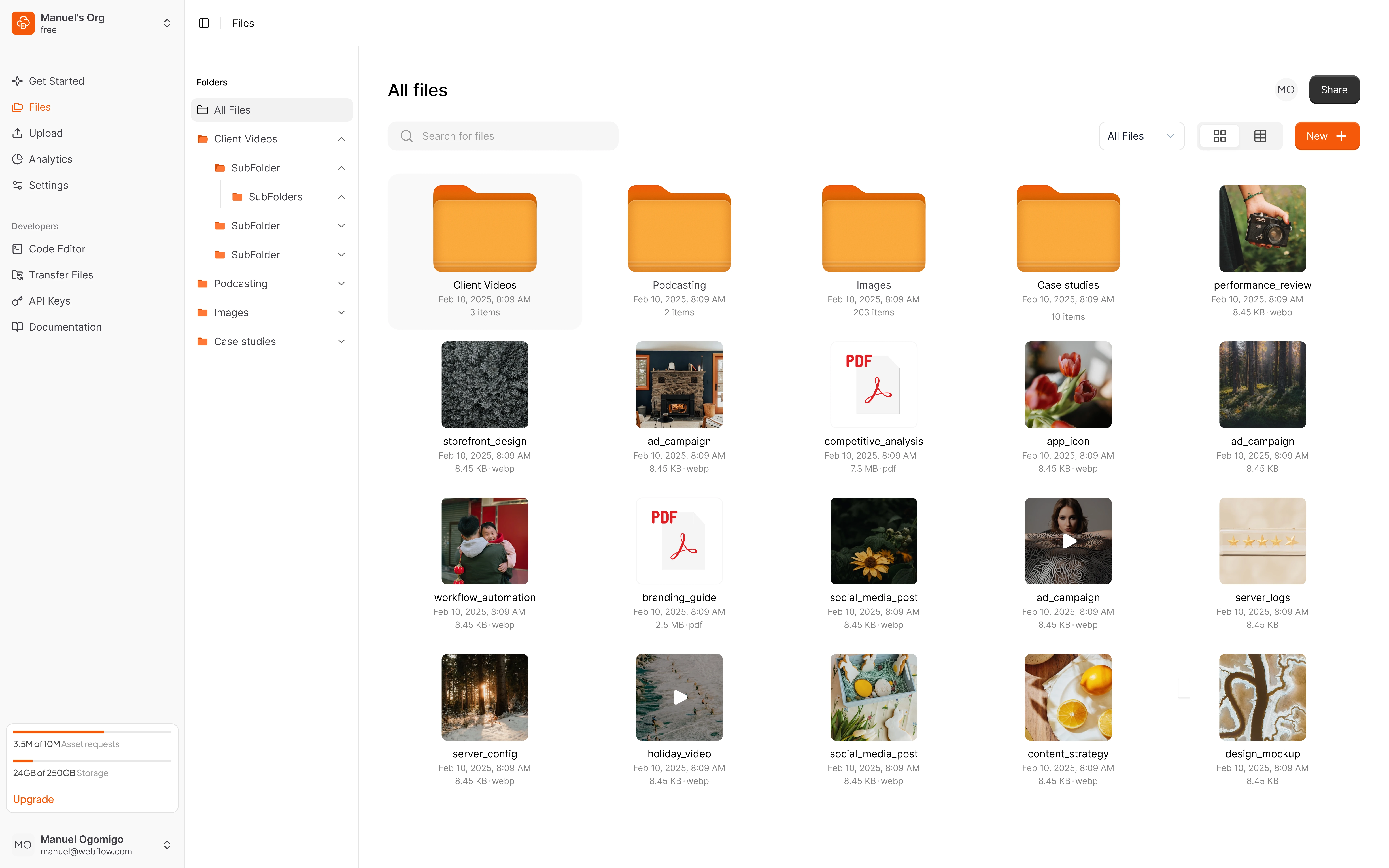The image size is (1389, 868).
Task: Click the Upgrade link
Action: tap(33, 799)
